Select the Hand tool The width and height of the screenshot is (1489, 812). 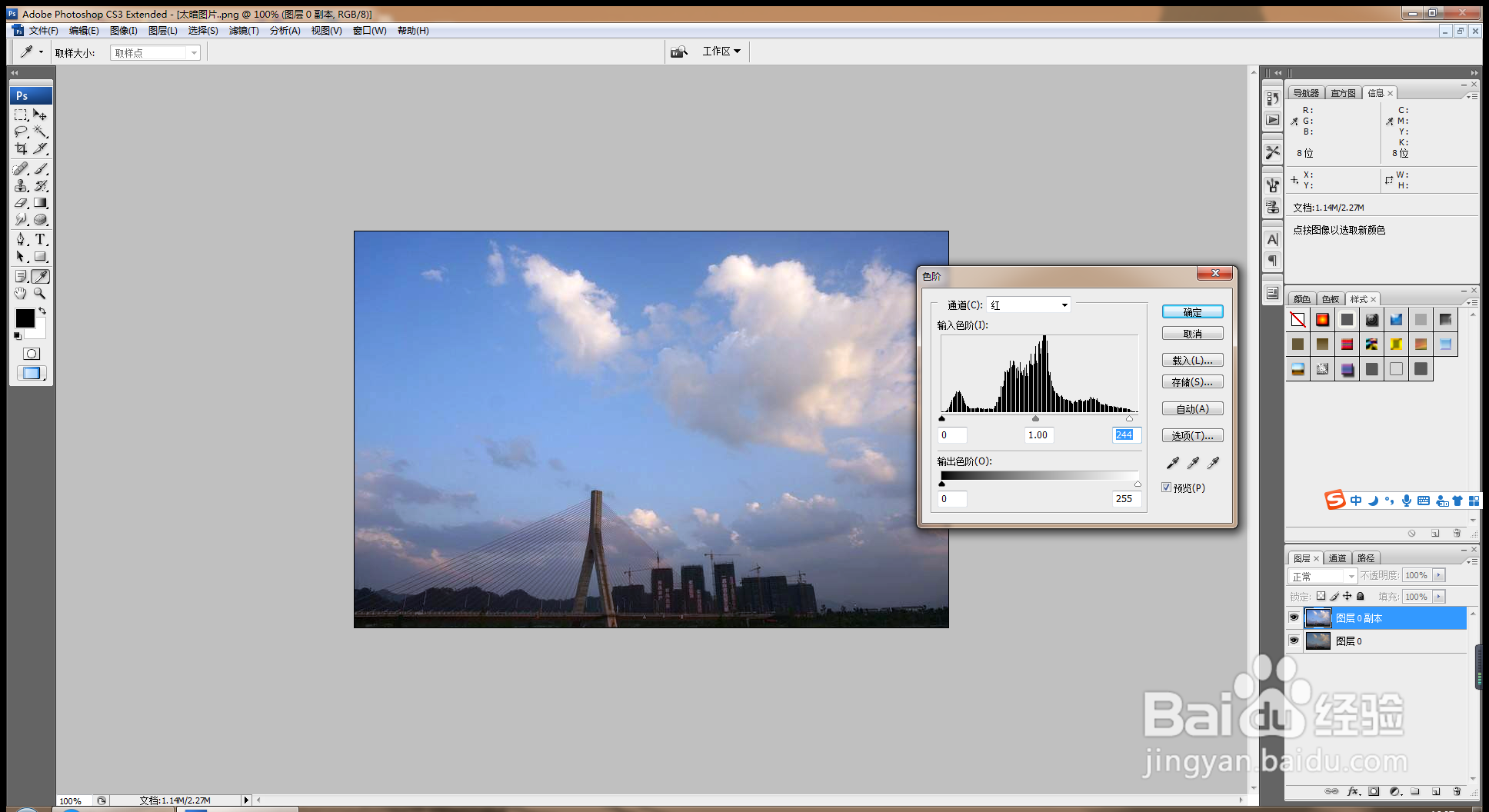[21, 293]
